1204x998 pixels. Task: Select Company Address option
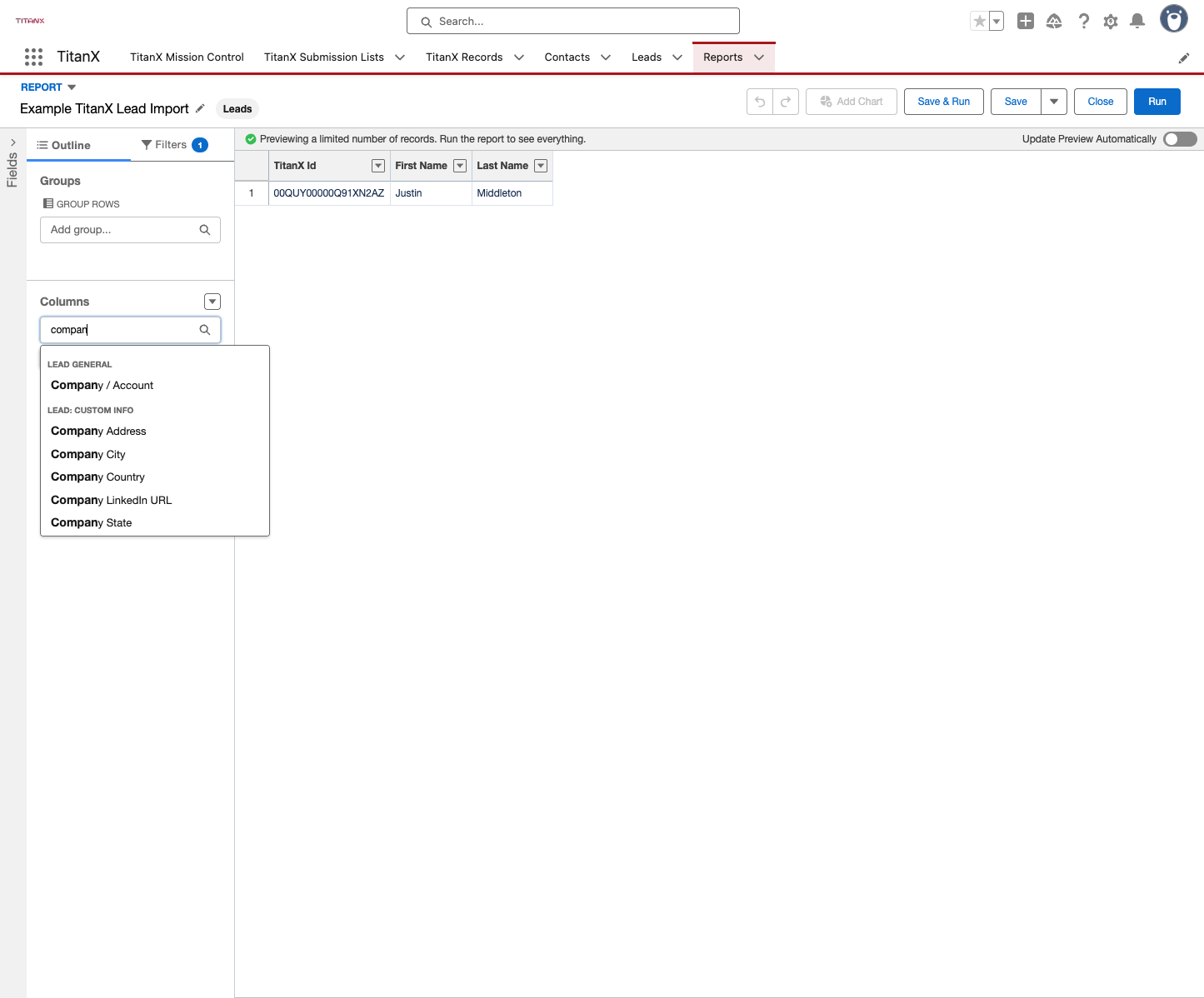click(155, 432)
